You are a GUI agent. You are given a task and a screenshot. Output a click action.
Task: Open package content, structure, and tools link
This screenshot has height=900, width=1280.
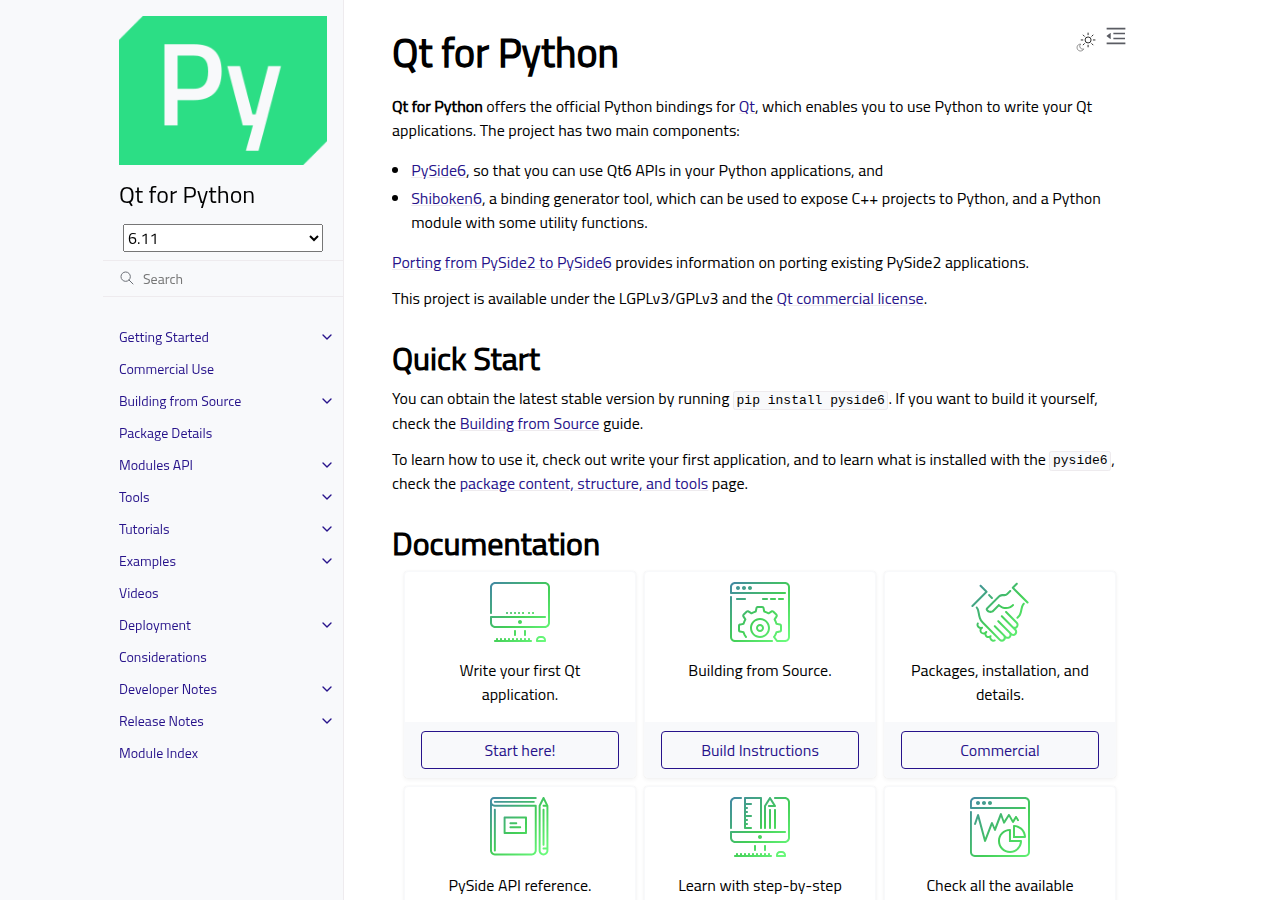tap(584, 484)
